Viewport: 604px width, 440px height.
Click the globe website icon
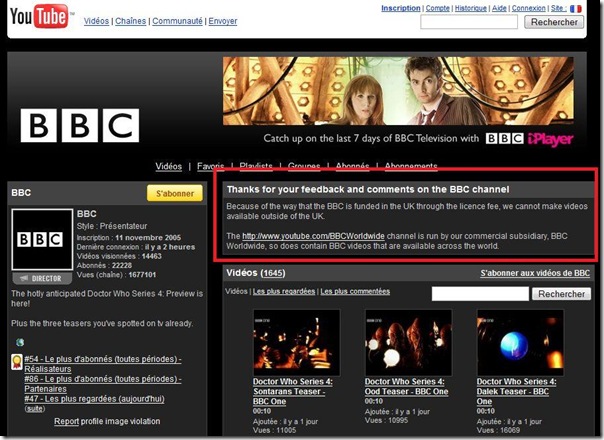20,342
